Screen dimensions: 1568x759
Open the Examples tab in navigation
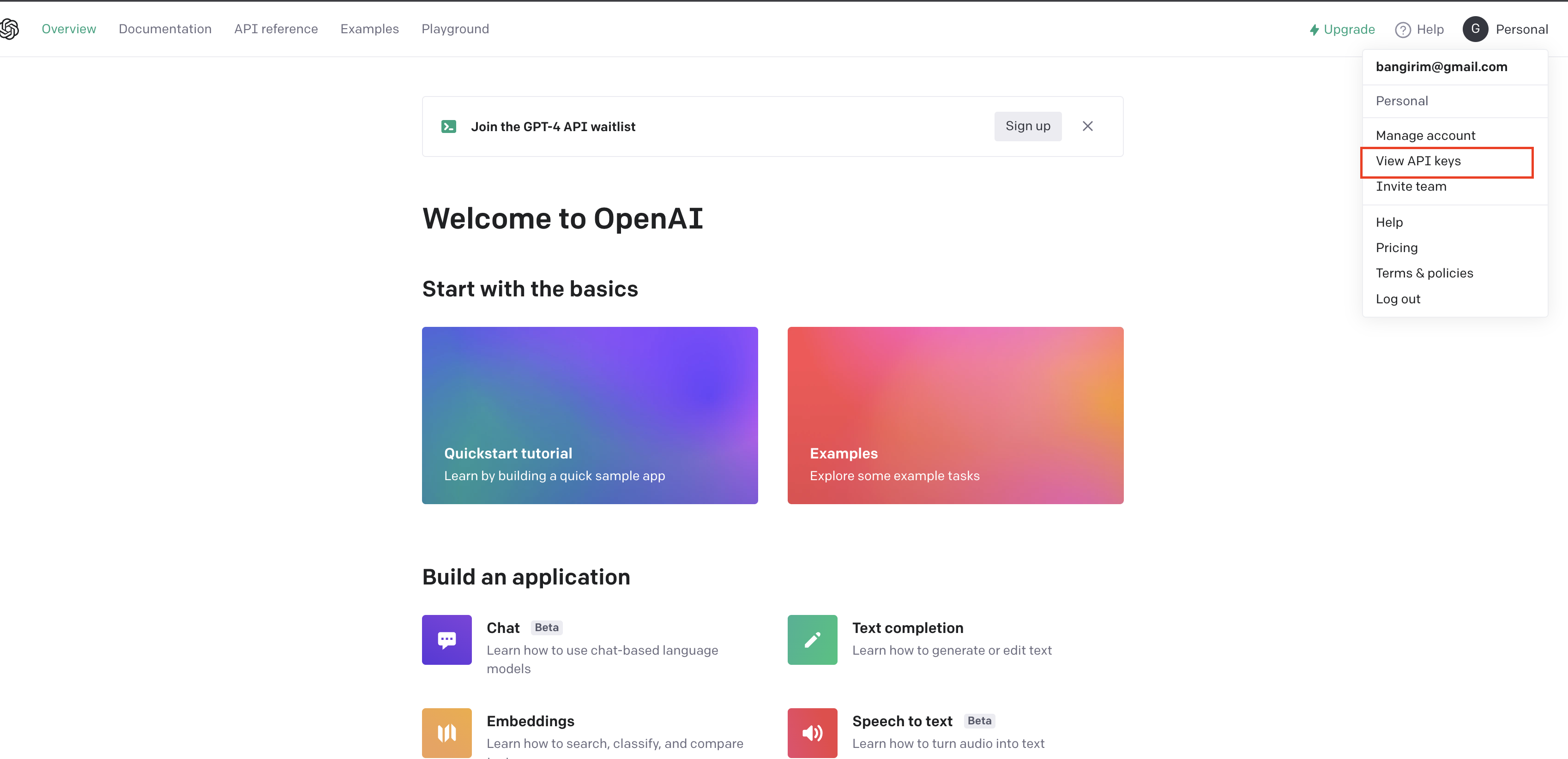(x=369, y=29)
